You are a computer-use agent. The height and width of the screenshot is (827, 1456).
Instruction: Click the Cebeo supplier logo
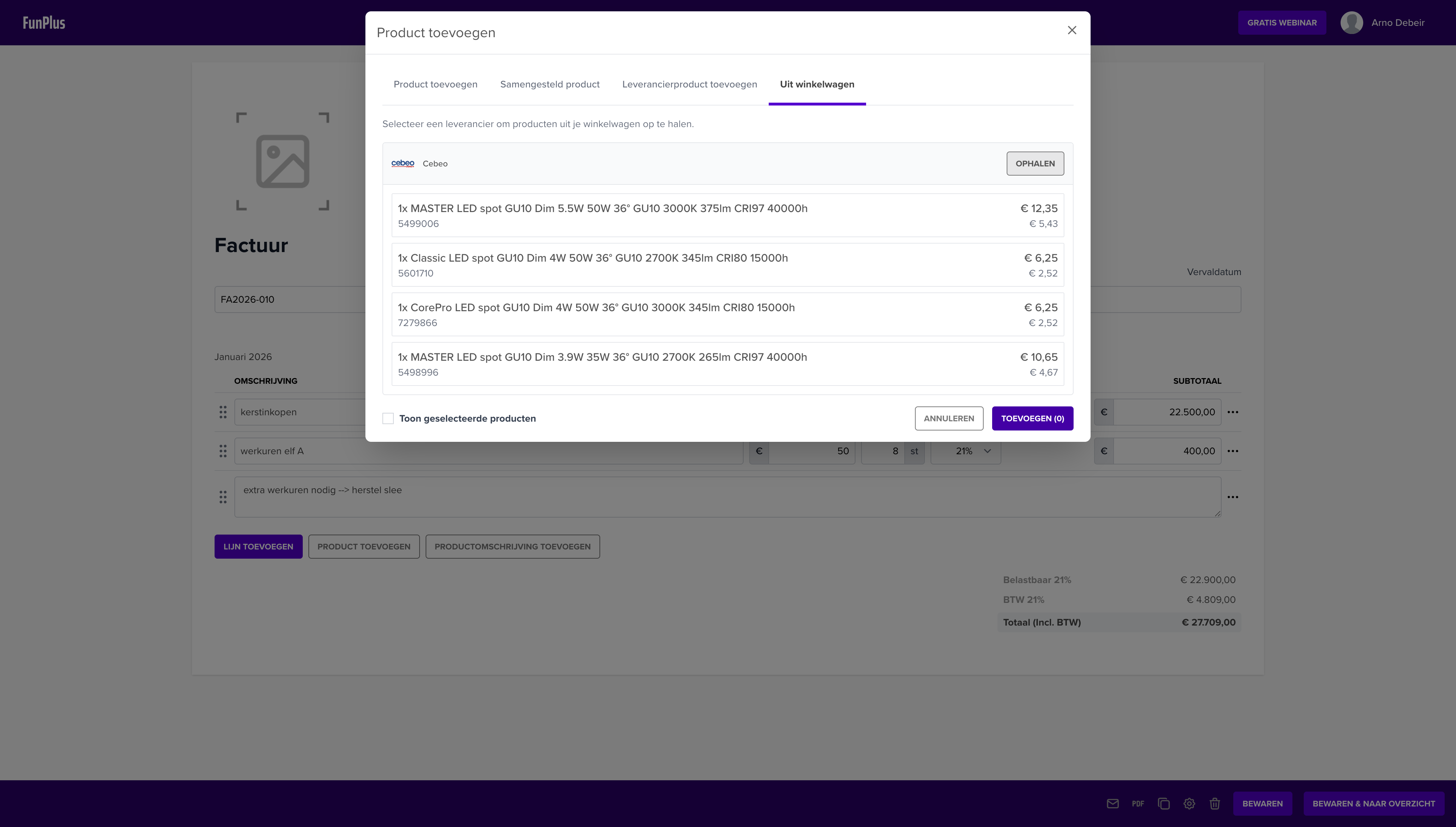pyautogui.click(x=403, y=164)
